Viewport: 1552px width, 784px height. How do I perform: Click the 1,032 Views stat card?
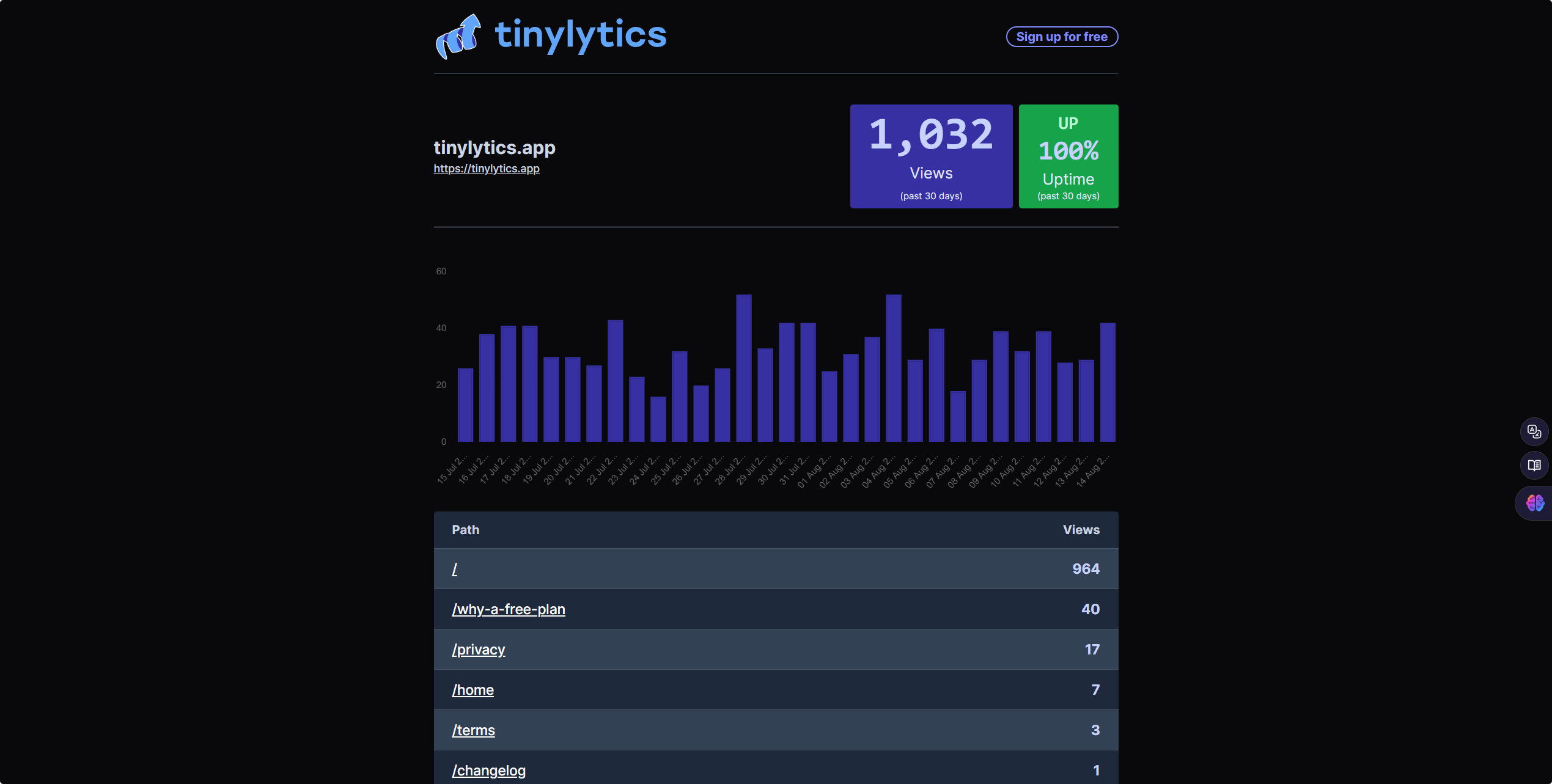pyautogui.click(x=930, y=156)
